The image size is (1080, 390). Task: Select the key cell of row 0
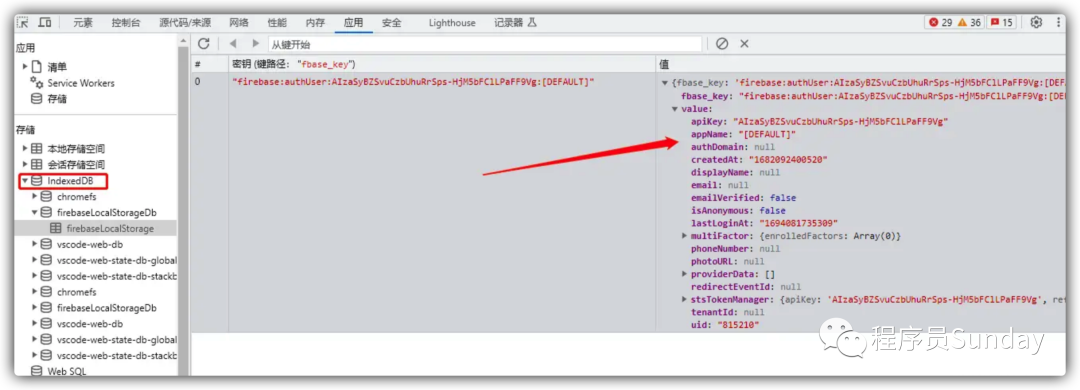click(413, 82)
